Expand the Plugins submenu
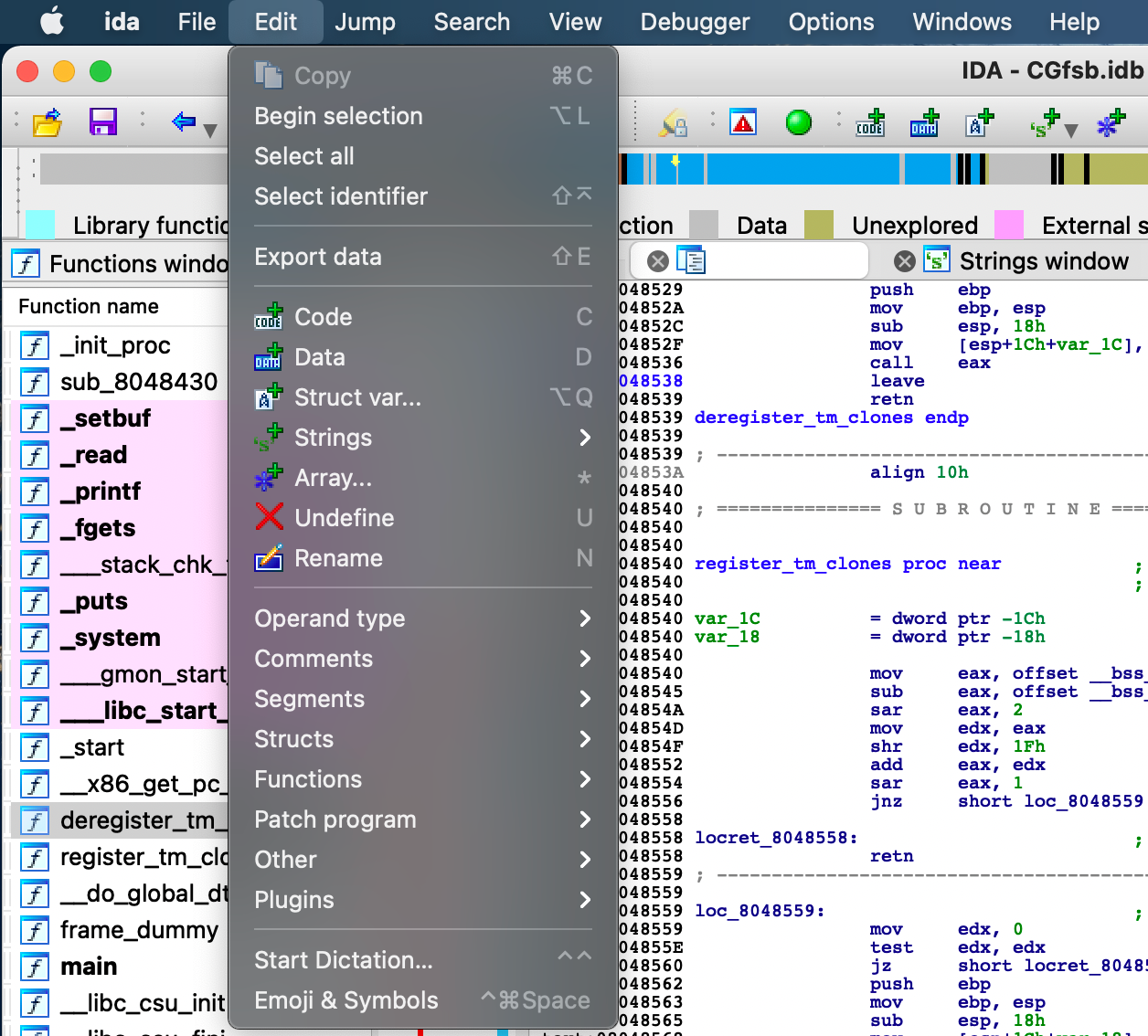 tap(423, 900)
